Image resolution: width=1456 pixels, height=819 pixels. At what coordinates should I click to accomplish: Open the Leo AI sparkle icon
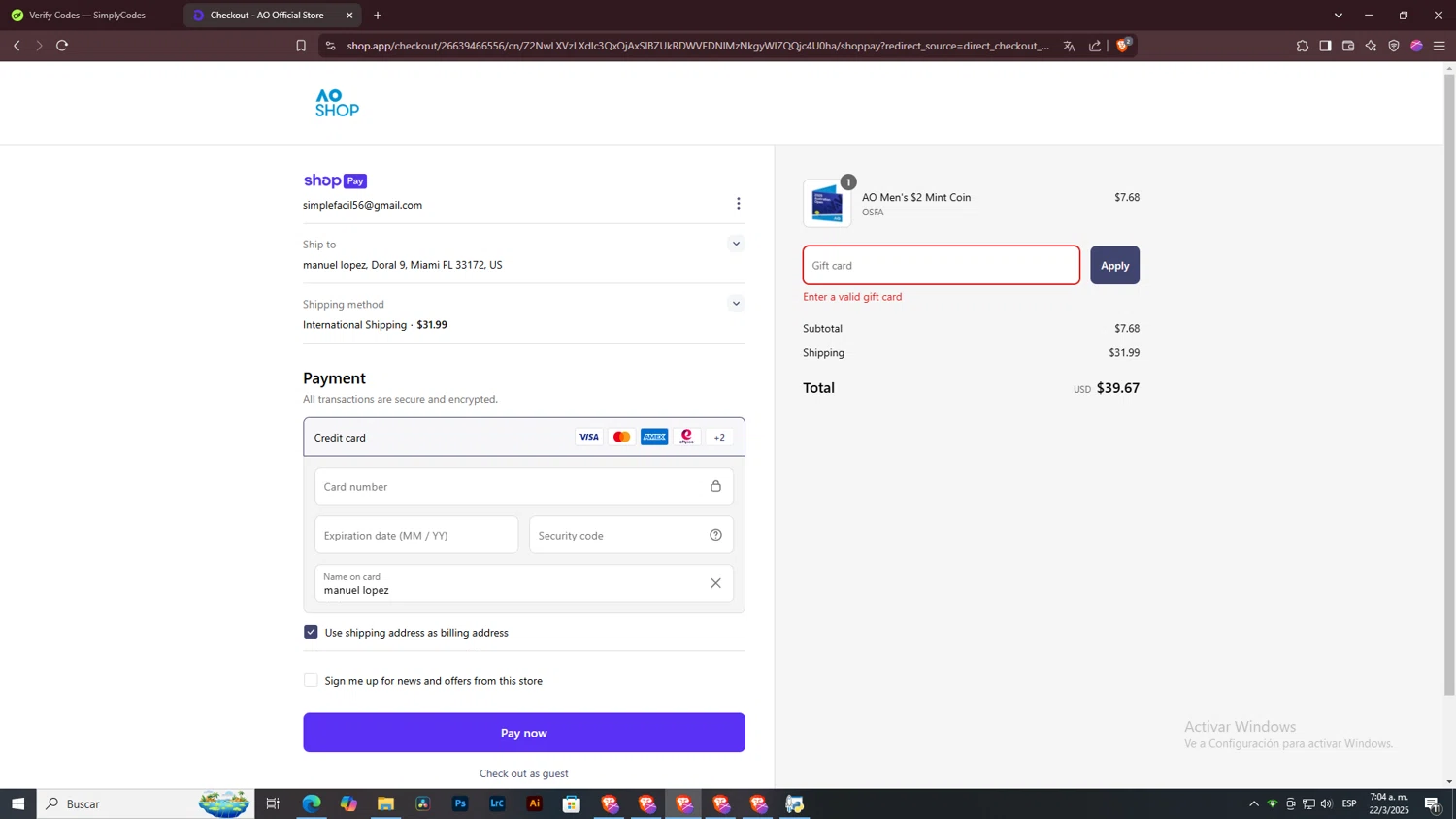(x=1371, y=46)
